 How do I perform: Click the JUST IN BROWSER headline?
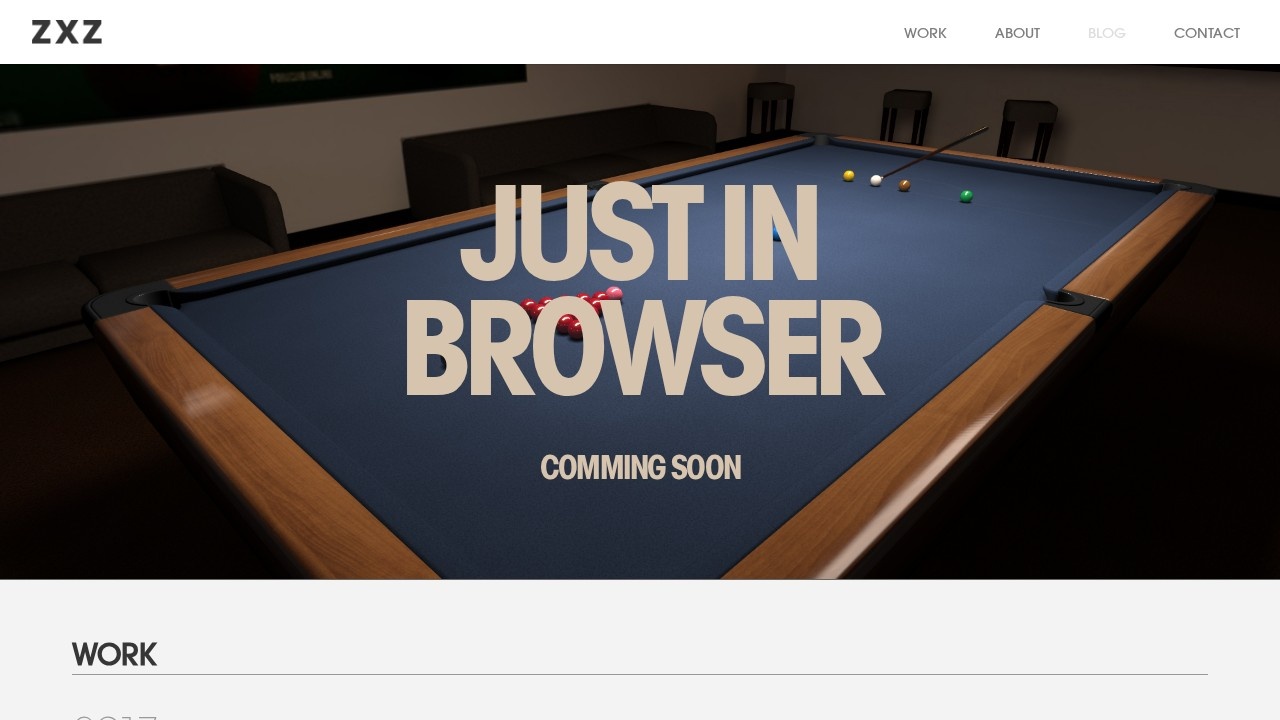(x=640, y=290)
